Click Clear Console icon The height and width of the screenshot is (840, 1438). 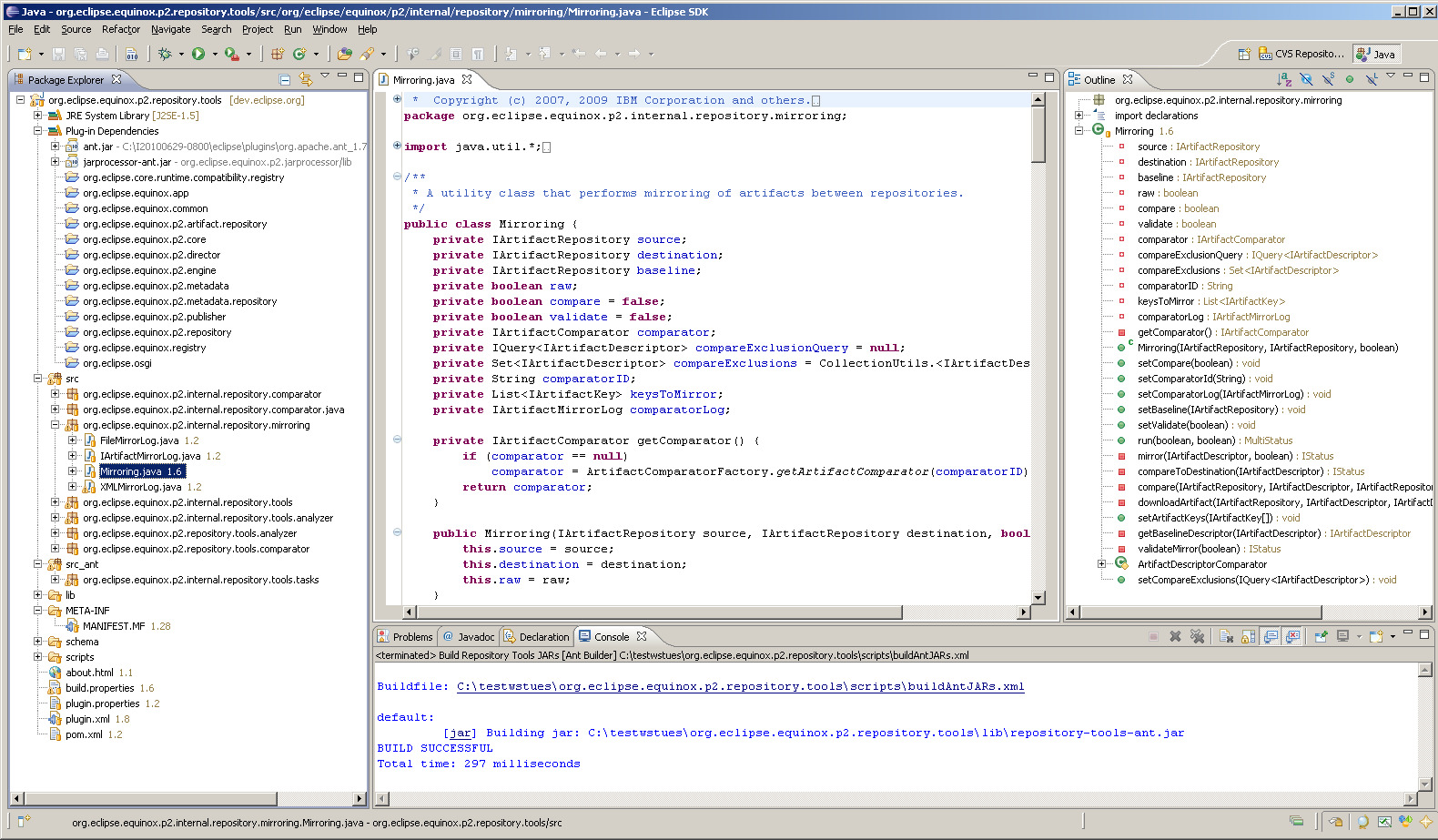point(1226,636)
